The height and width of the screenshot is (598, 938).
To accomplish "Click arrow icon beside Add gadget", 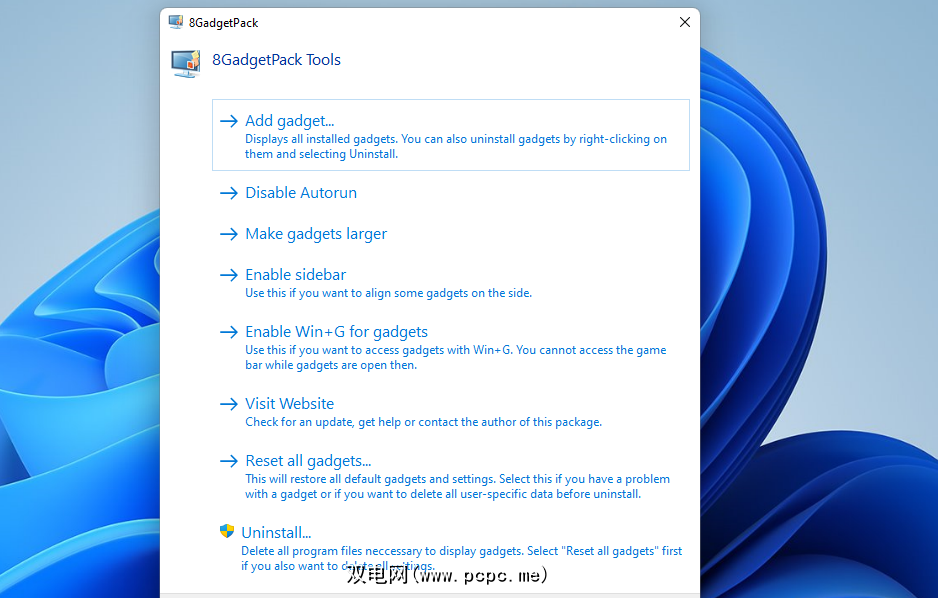I will coord(229,121).
